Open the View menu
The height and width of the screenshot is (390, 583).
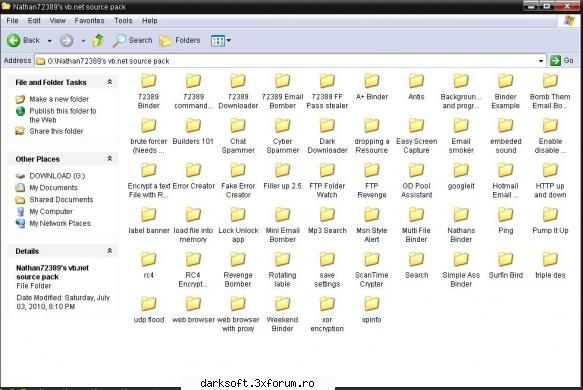57,20
